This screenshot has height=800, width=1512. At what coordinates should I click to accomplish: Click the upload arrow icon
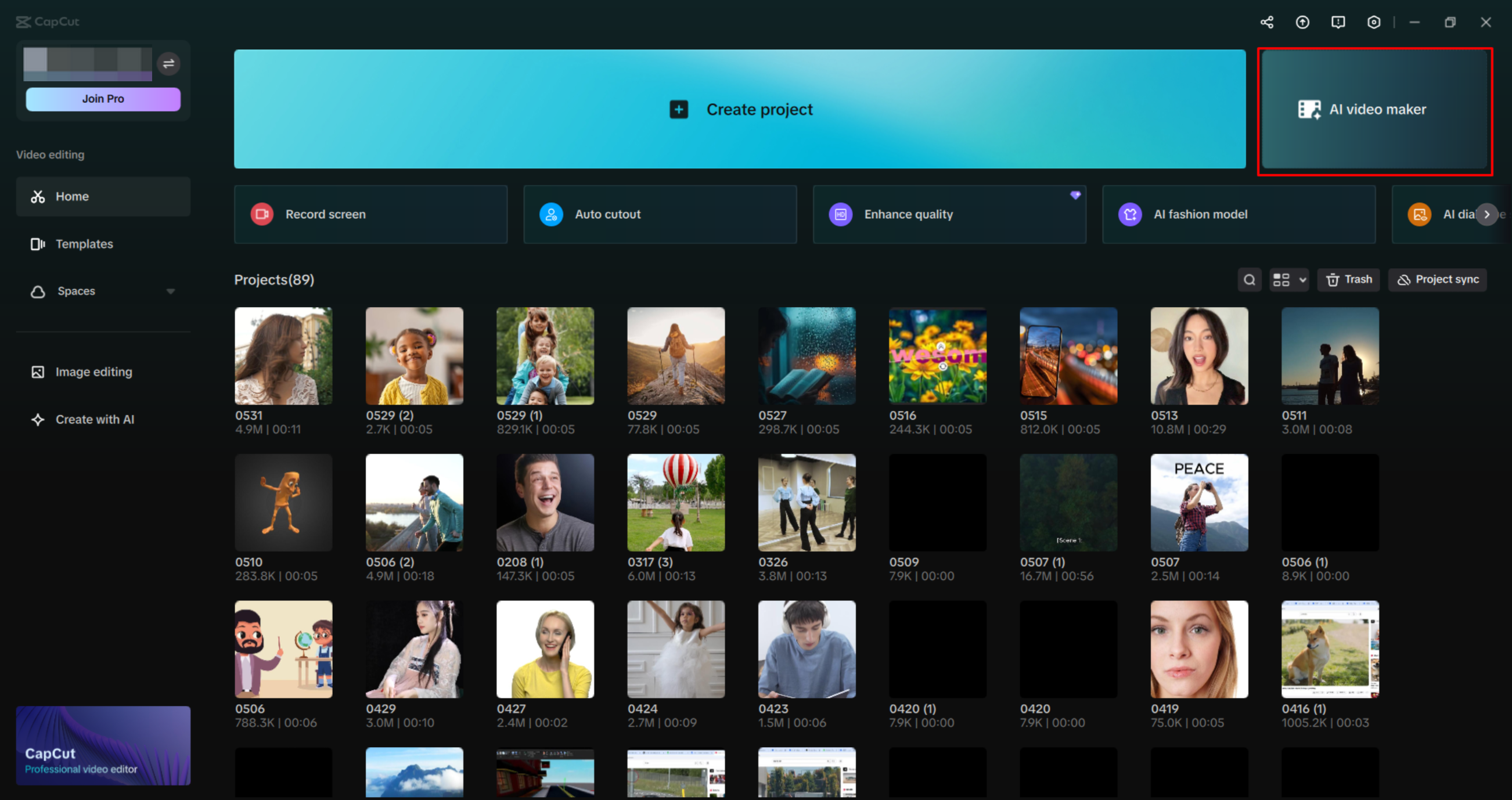point(1302,21)
